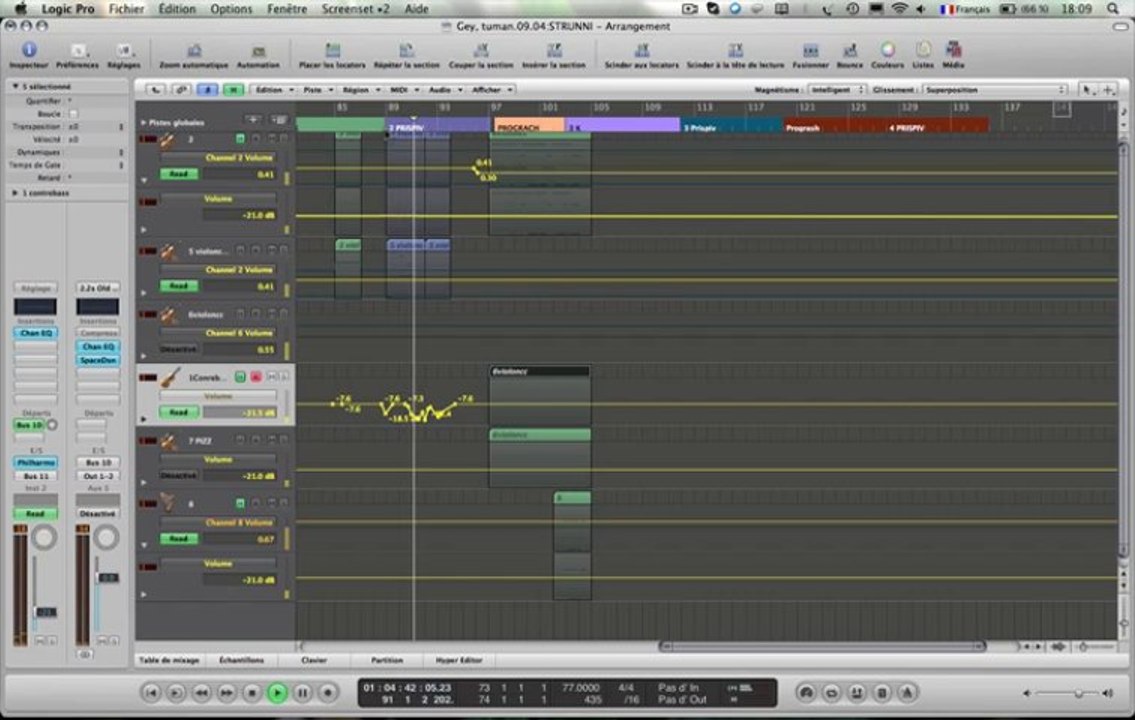Switch to the Partition tab
The width and height of the screenshot is (1135, 720).
click(x=387, y=660)
